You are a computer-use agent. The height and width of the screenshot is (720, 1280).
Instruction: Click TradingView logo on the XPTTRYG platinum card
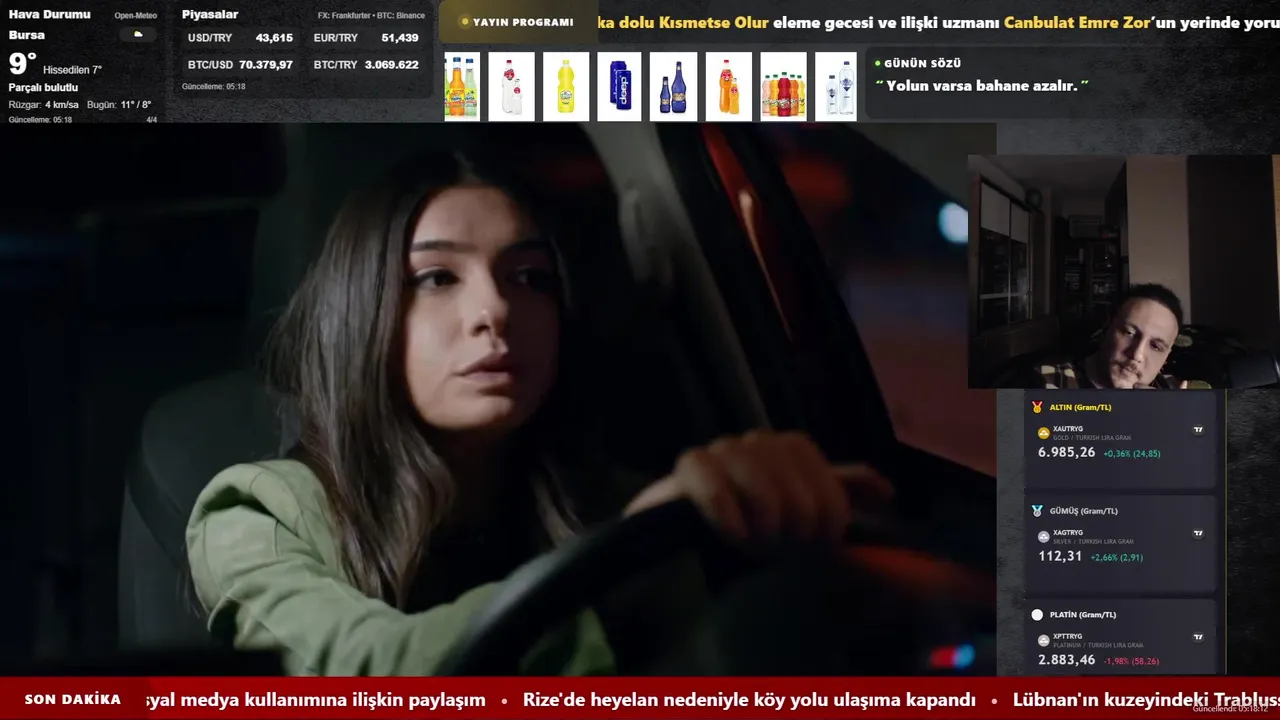click(x=1198, y=637)
